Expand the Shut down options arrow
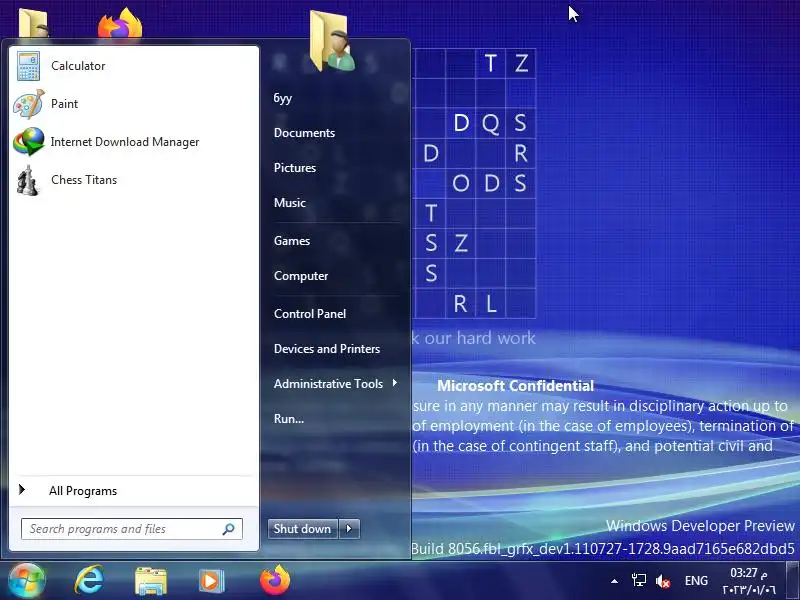800x600 pixels. coord(349,529)
